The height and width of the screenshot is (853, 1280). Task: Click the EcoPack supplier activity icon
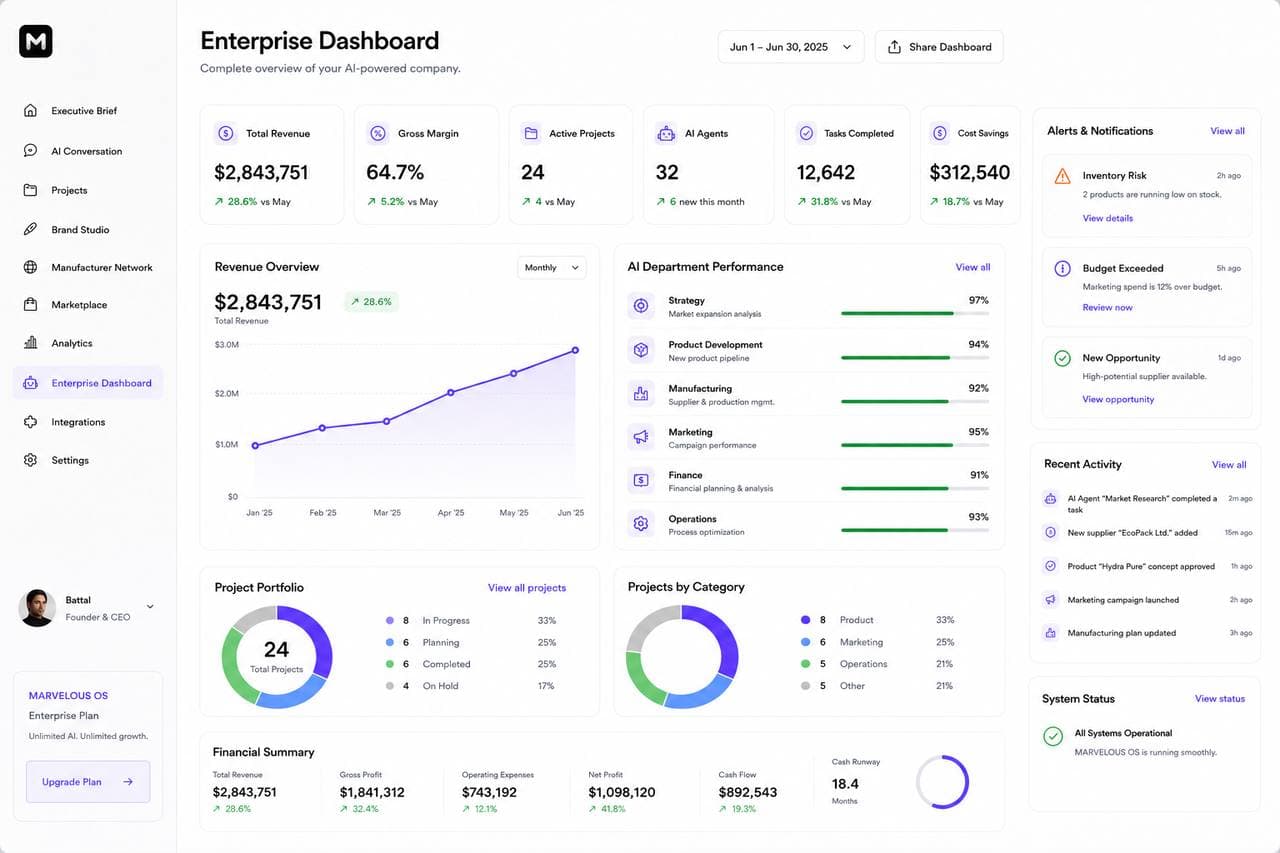tap(1050, 533)
